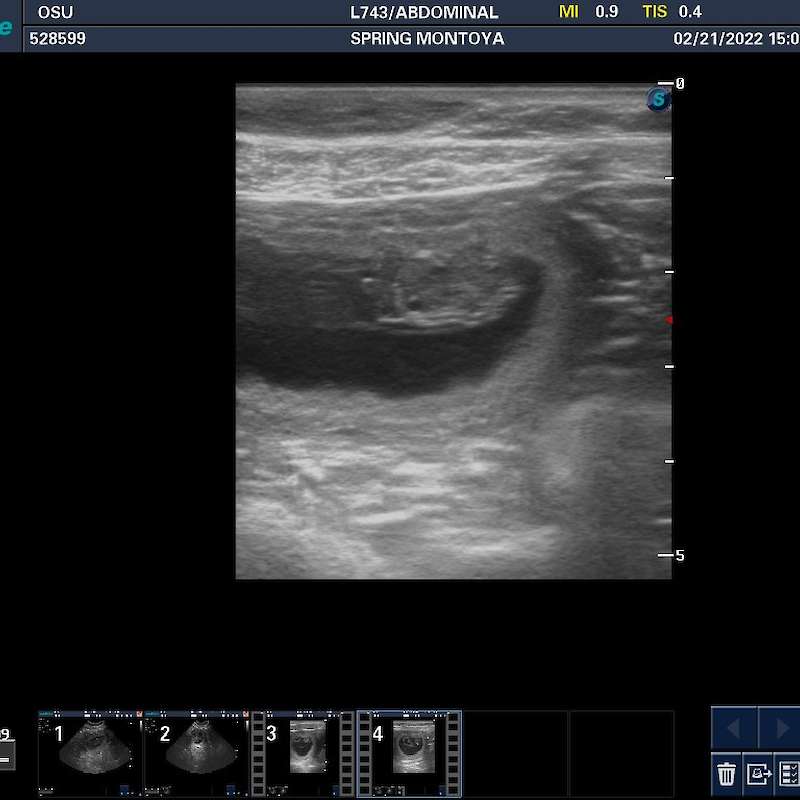The height and width of the screenshot is (800, 800).
Task: Click the export image icon
Action: pyautogui.click(x=758, y=773)
